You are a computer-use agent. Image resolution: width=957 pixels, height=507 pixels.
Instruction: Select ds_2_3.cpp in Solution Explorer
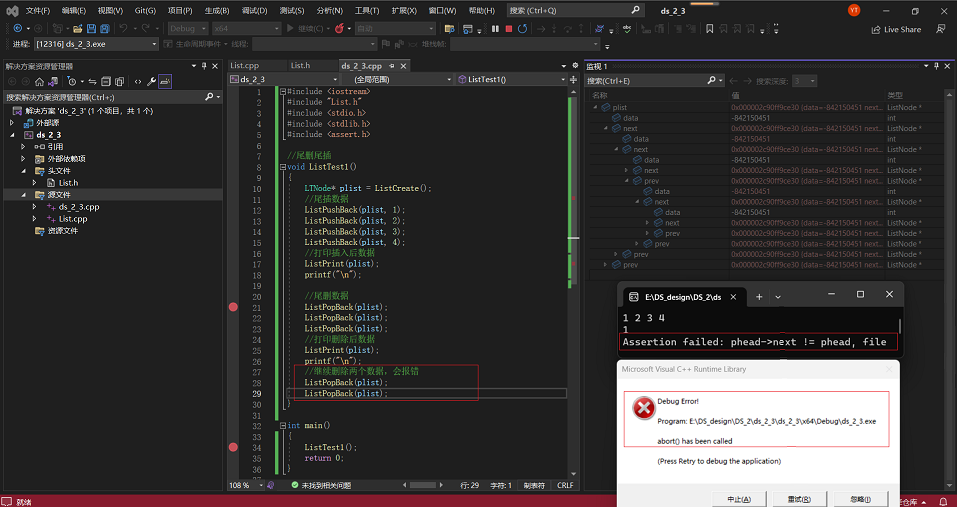[79, 207]
